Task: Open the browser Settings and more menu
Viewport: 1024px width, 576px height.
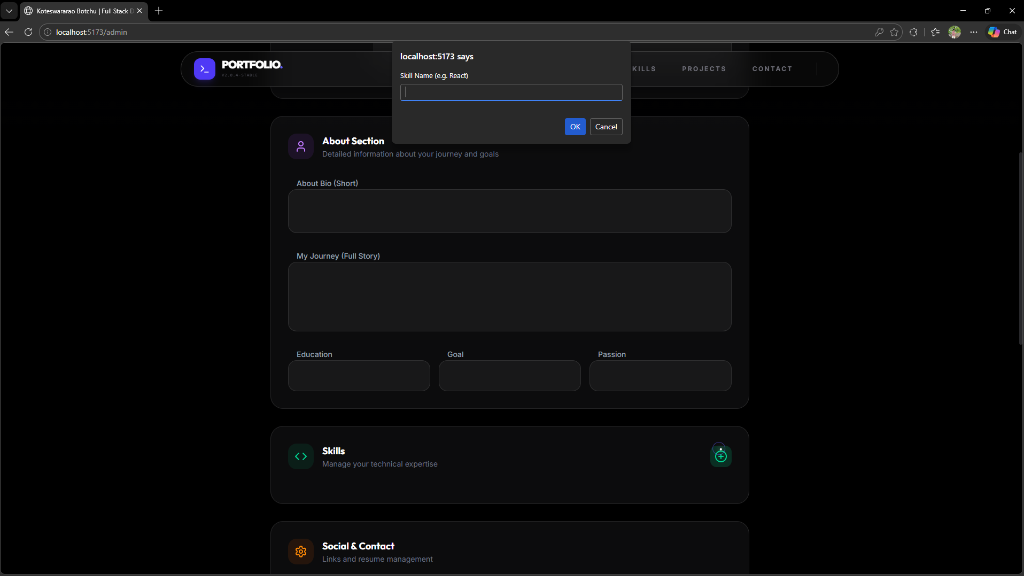Action: click(974, 32)
